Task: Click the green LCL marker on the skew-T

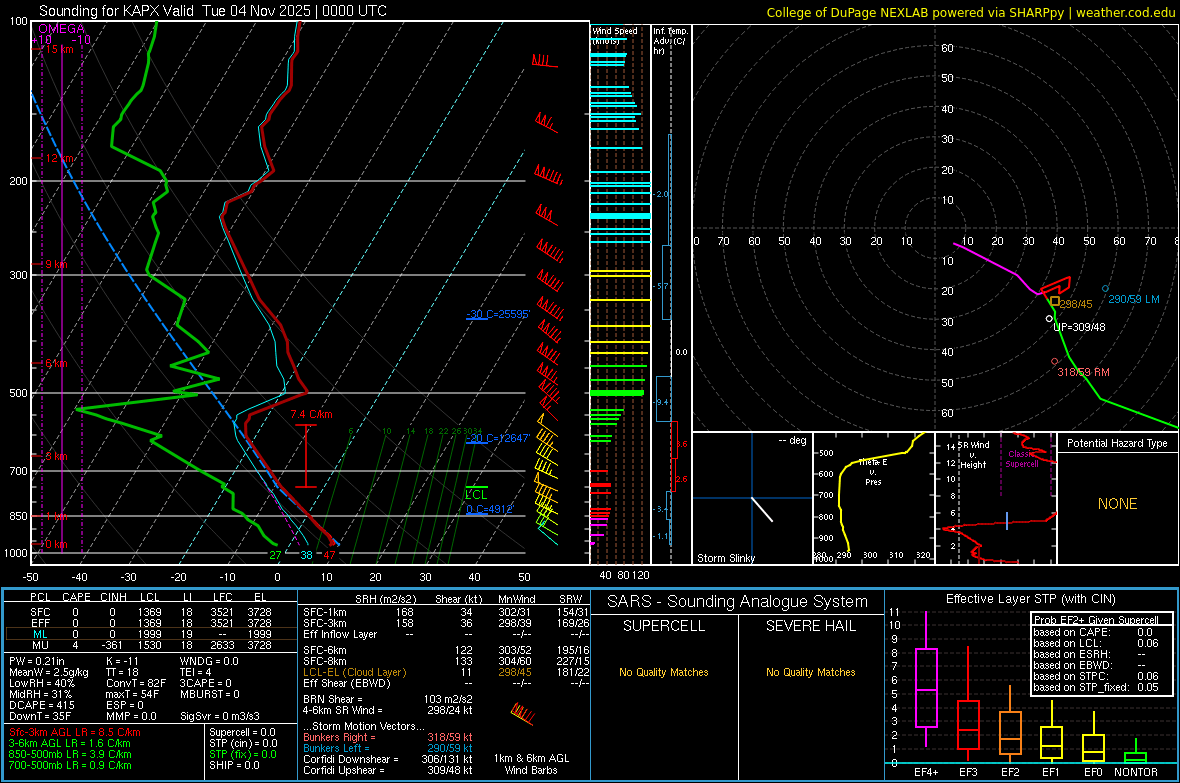Action: (476, 493)
